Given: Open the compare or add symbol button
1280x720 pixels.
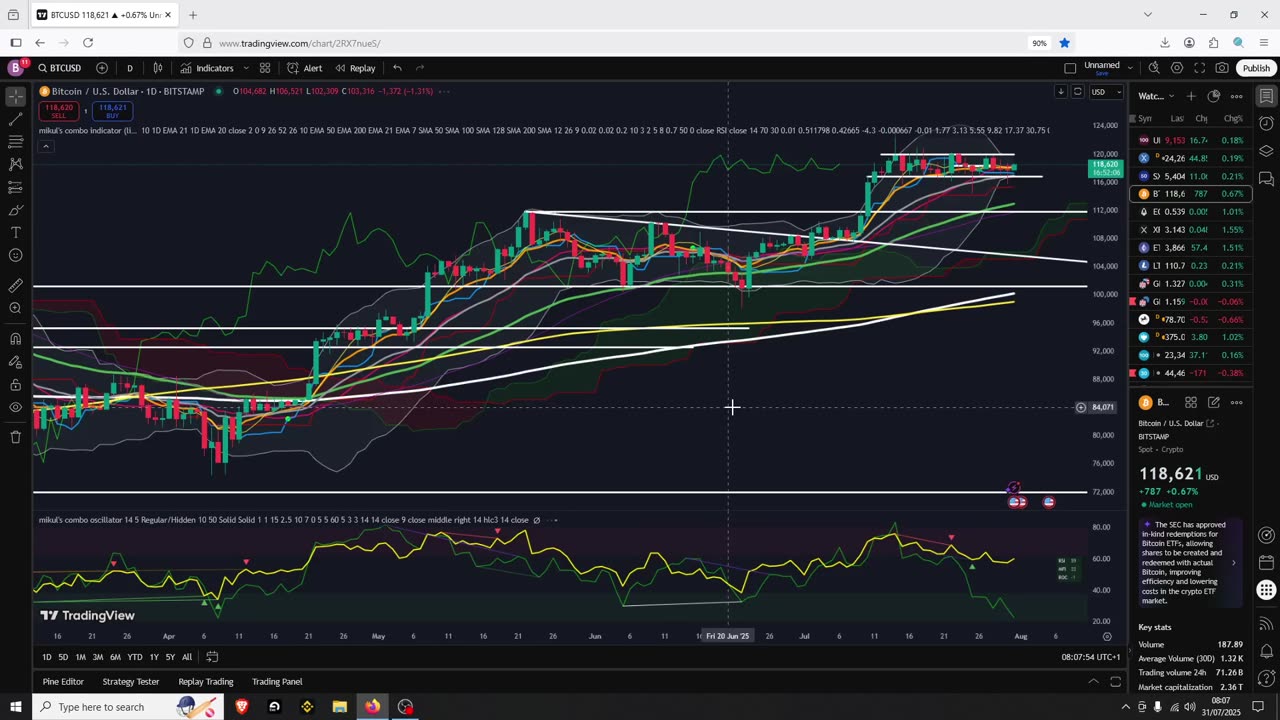Looking at the screenshot, I should (102, 68).
